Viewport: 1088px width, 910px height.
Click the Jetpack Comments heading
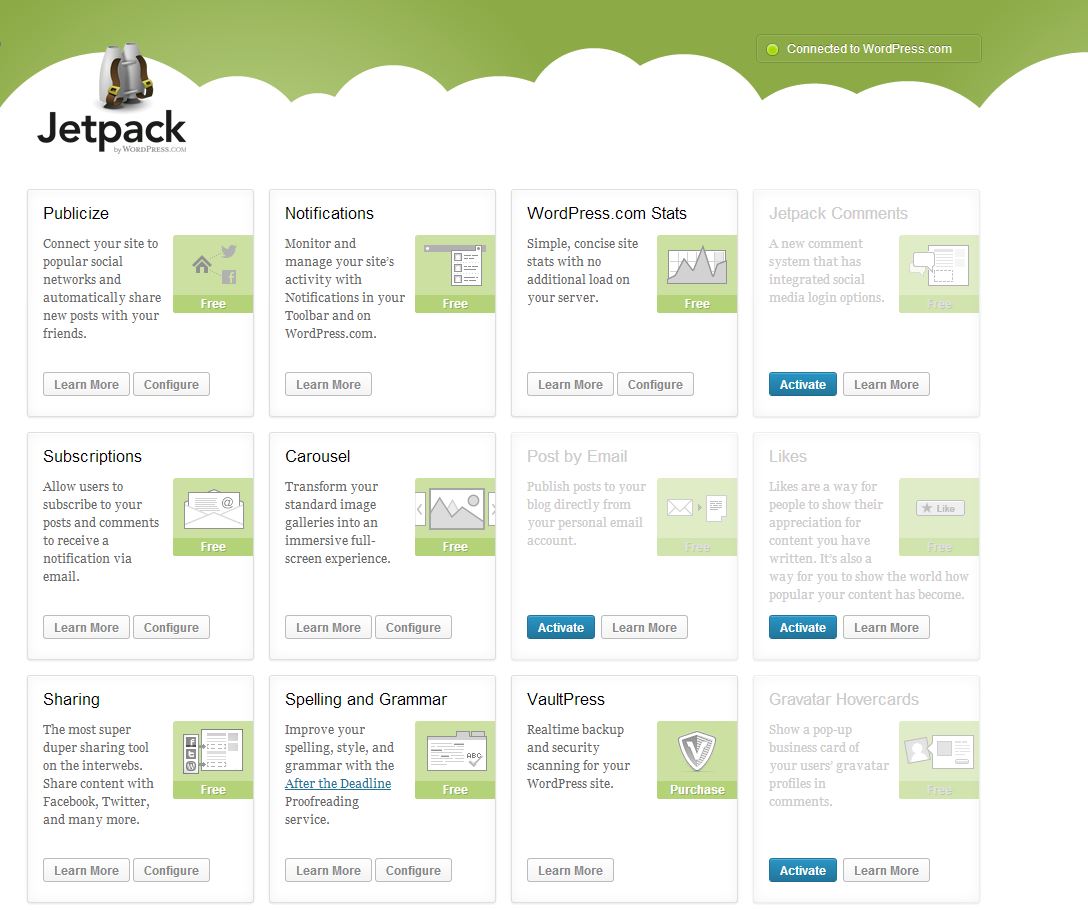click(838, 214)
